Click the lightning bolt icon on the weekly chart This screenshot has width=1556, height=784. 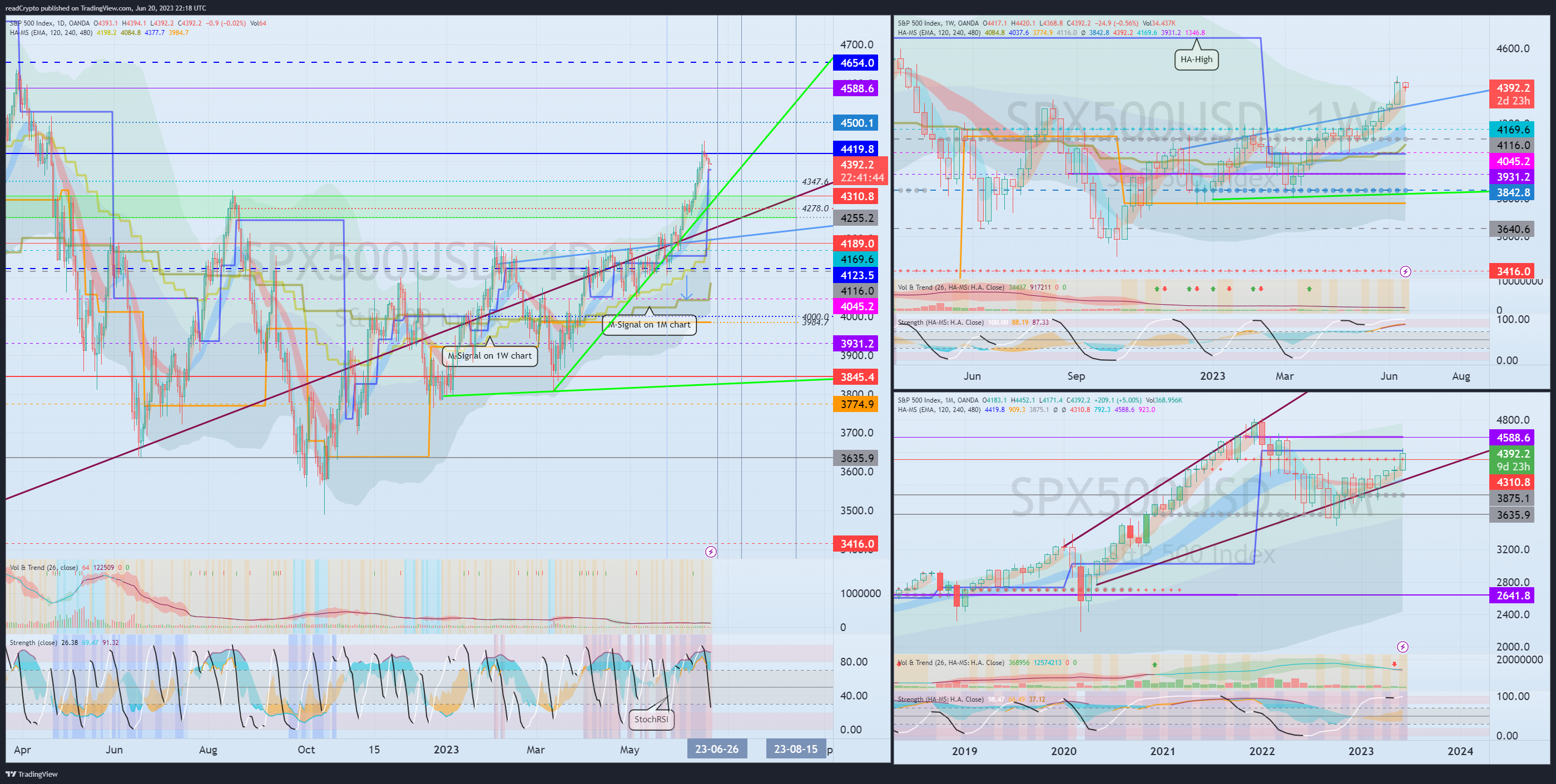(x=1406, y=271)
